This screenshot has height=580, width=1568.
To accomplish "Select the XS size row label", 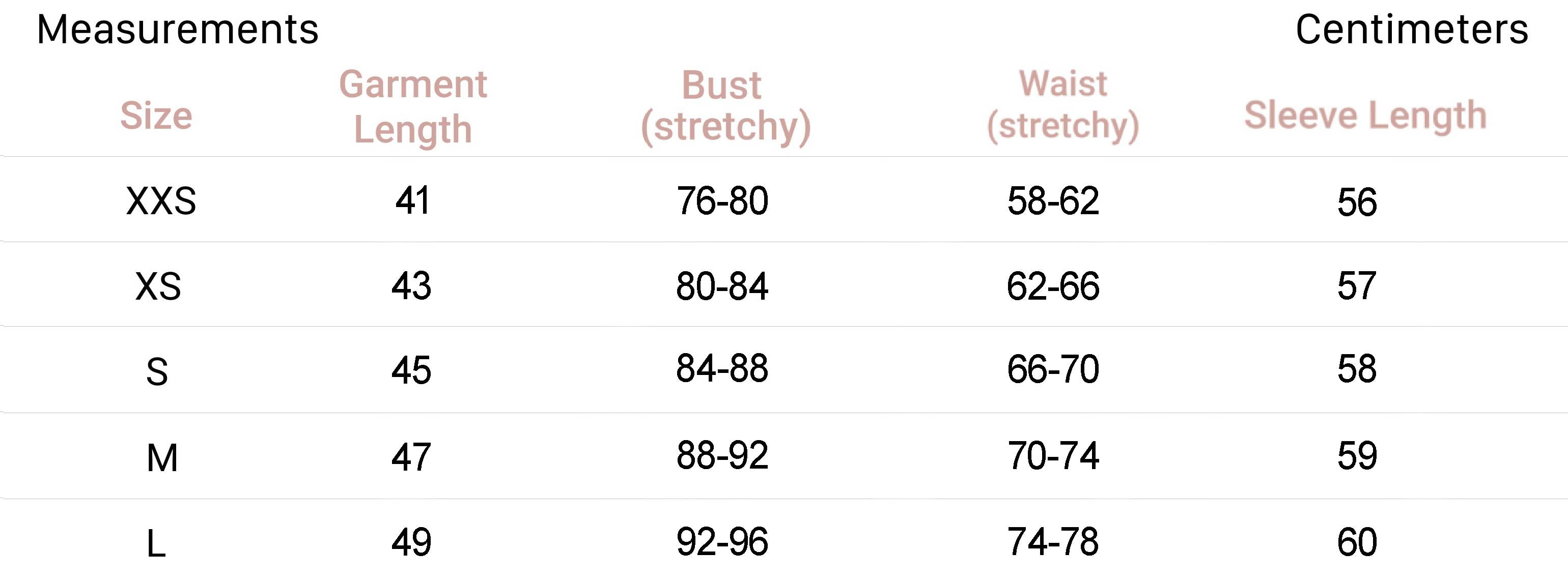I will (x=158, y=286).
